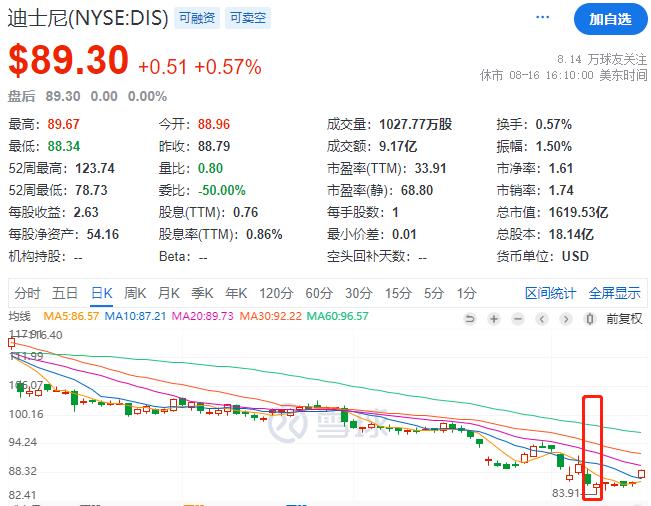
Task: Switch to the 分时 chart tab
Action: pos(27,293)
